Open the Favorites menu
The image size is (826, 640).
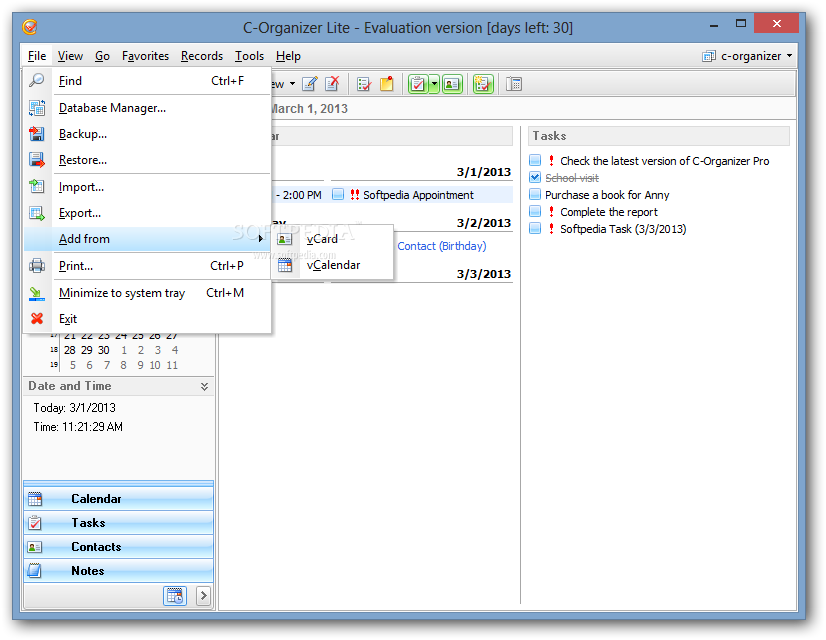point(145,56)
